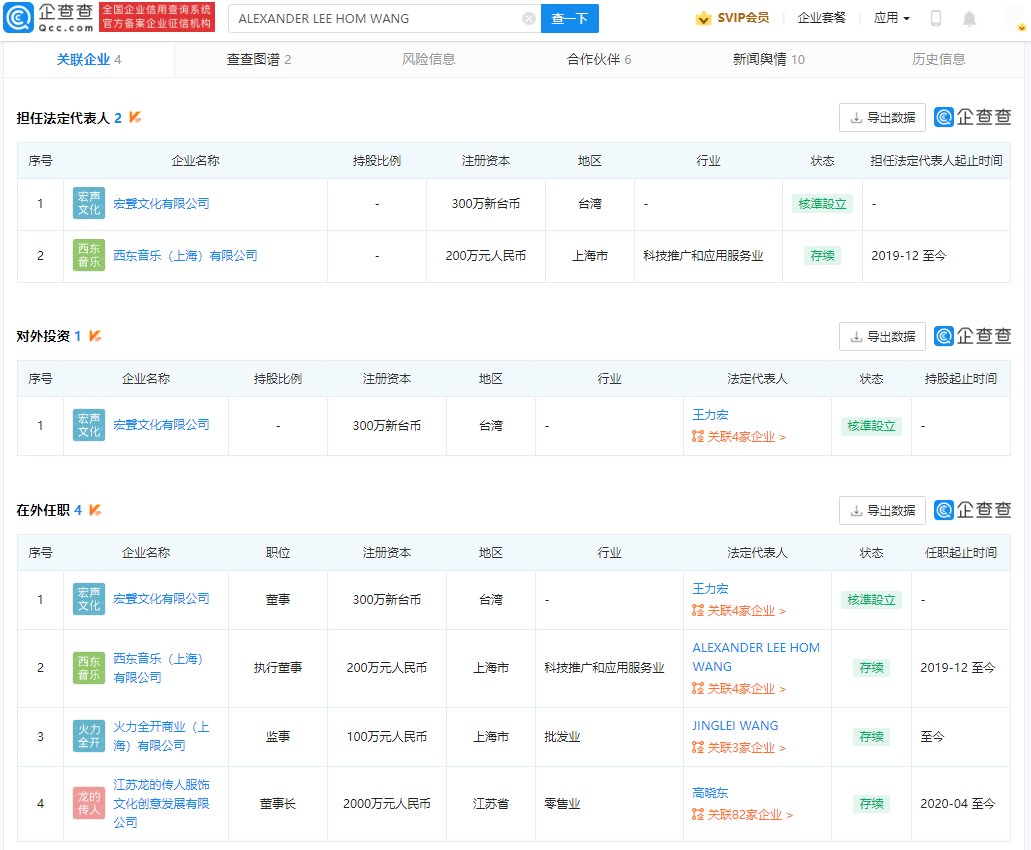Click 龙的传人 company logo icon
The image size is (1031, 850).
pyautogui.click(x=89, y=803)
